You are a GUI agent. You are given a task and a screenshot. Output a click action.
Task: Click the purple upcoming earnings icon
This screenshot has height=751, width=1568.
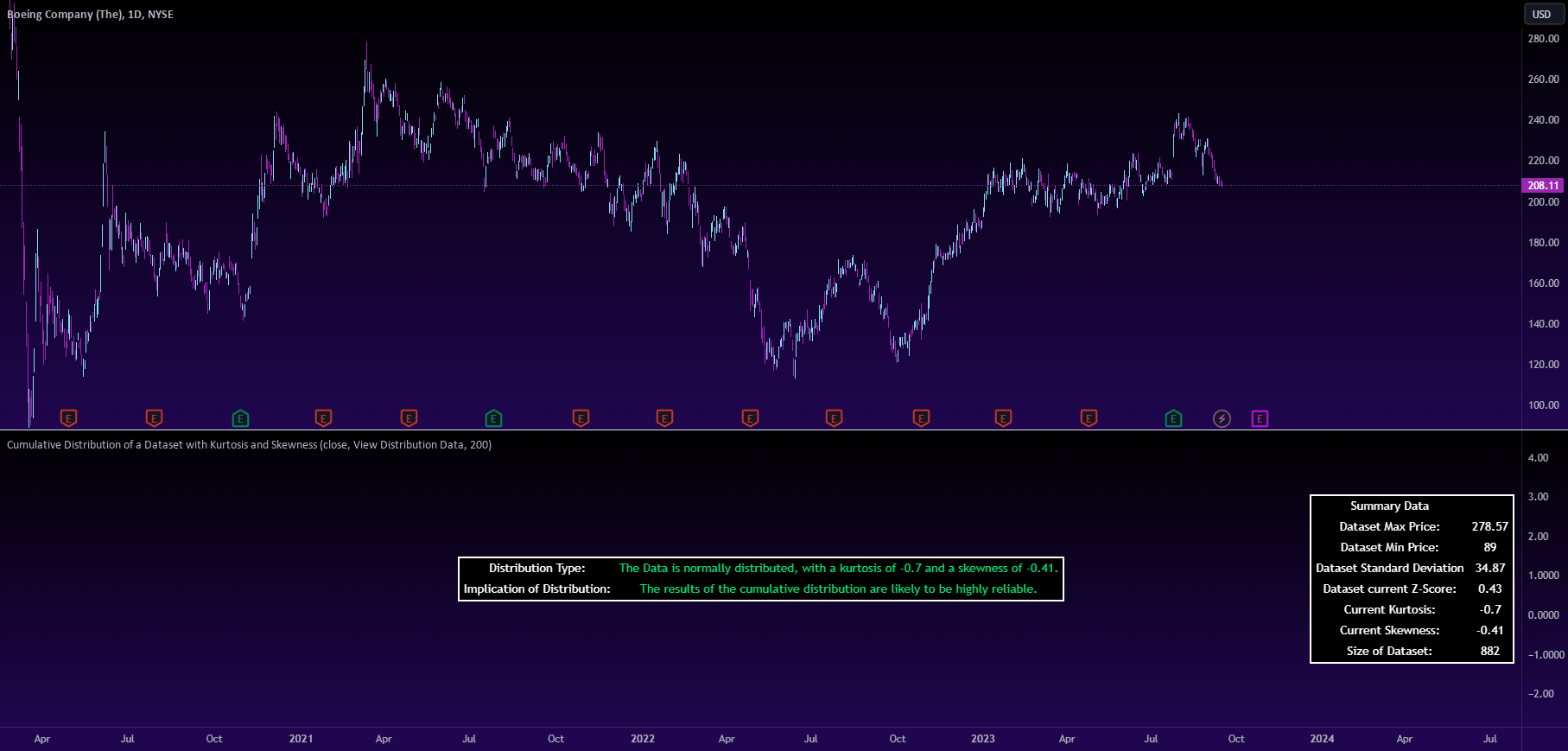pyautogui.click(x=1260, y=418)
